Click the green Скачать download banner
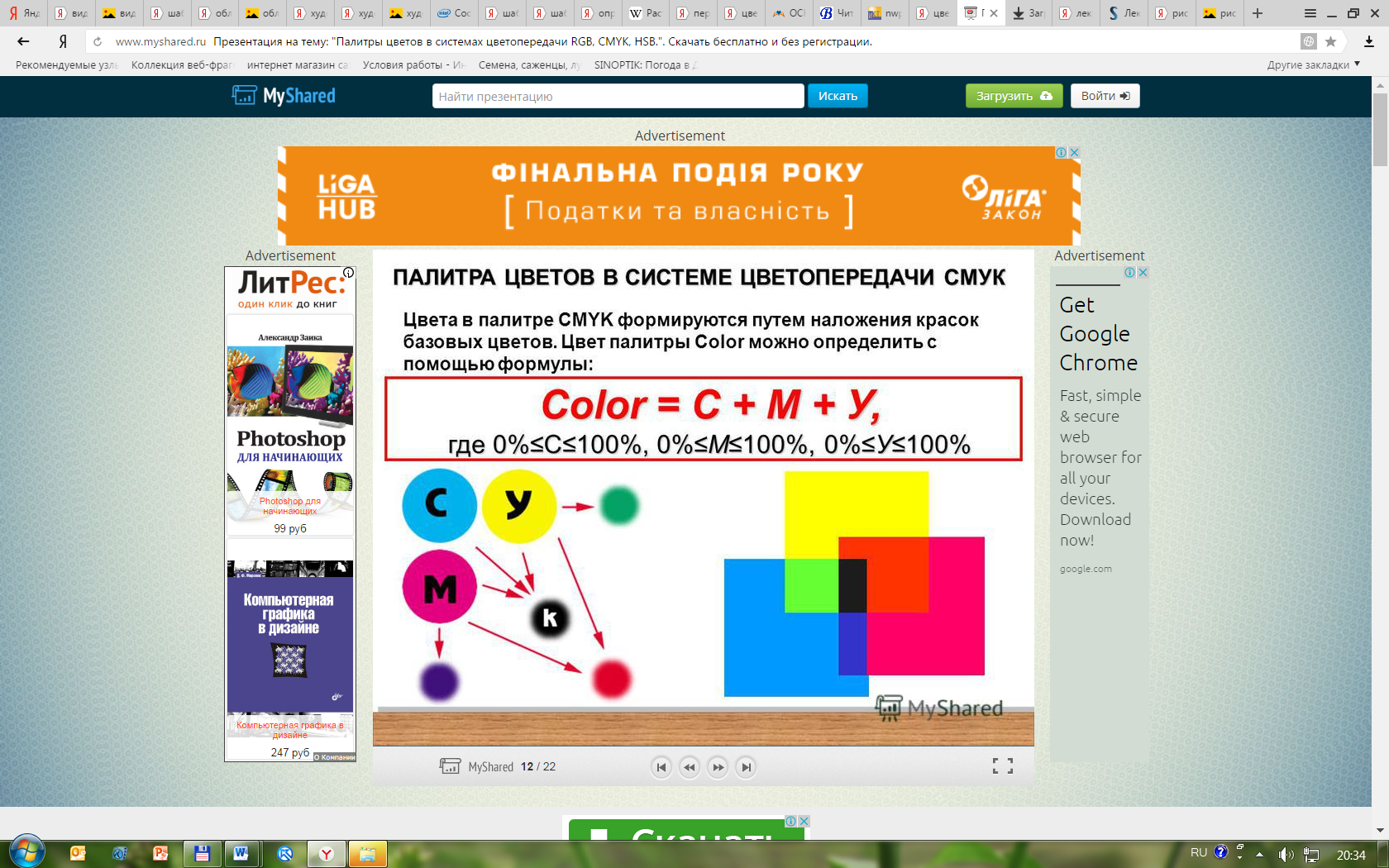 tap(686, 829)
